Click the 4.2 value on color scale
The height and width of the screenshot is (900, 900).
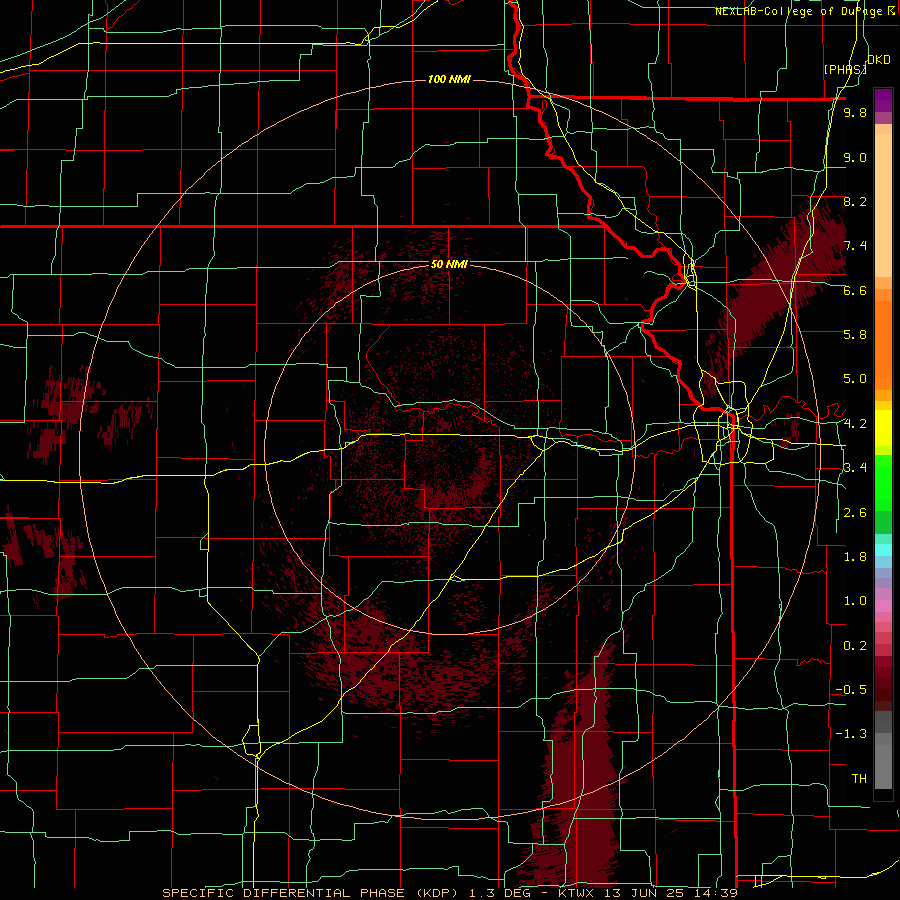pos(855,424)
